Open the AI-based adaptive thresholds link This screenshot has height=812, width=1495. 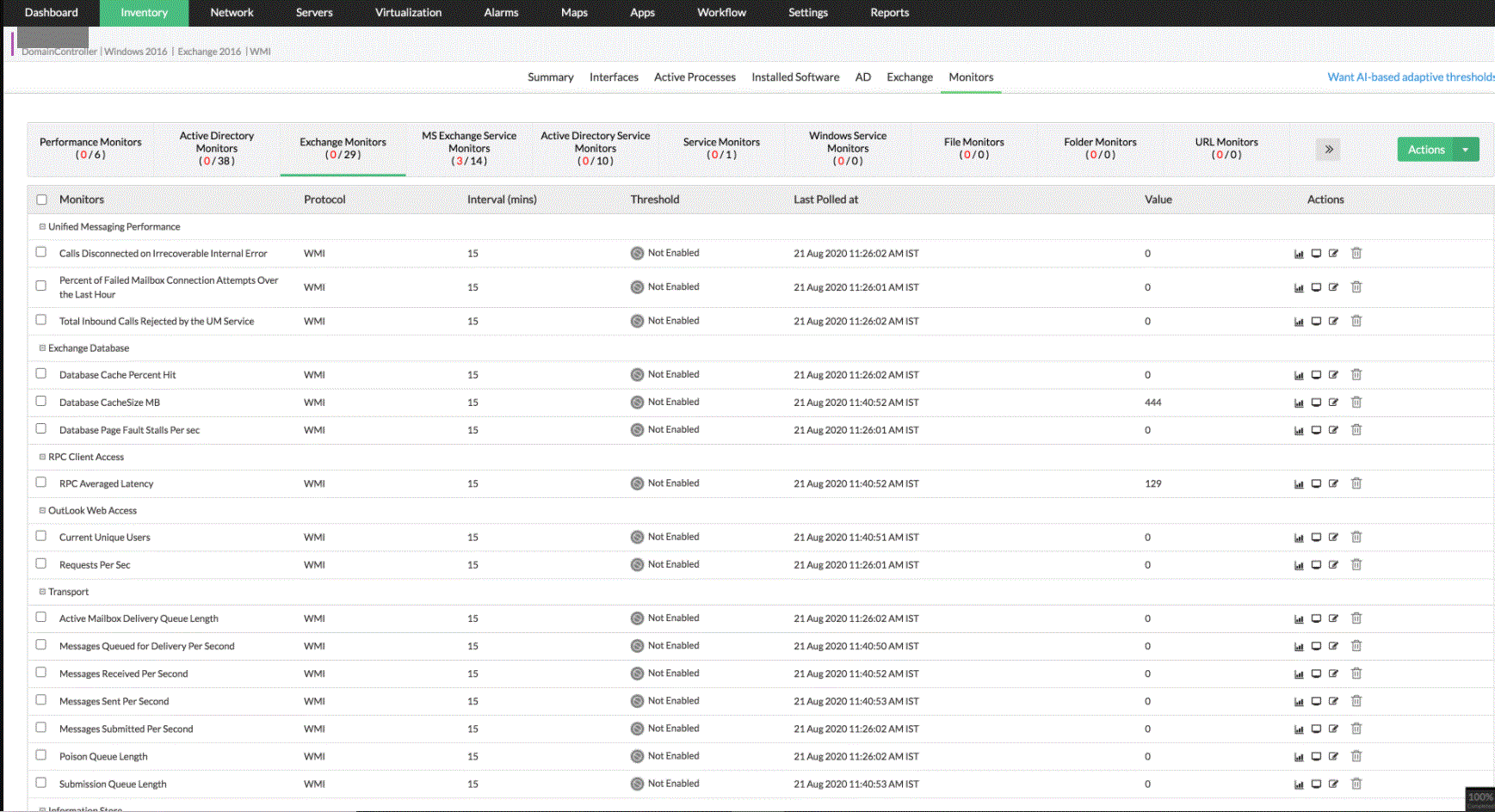[x=1410, y=77]
